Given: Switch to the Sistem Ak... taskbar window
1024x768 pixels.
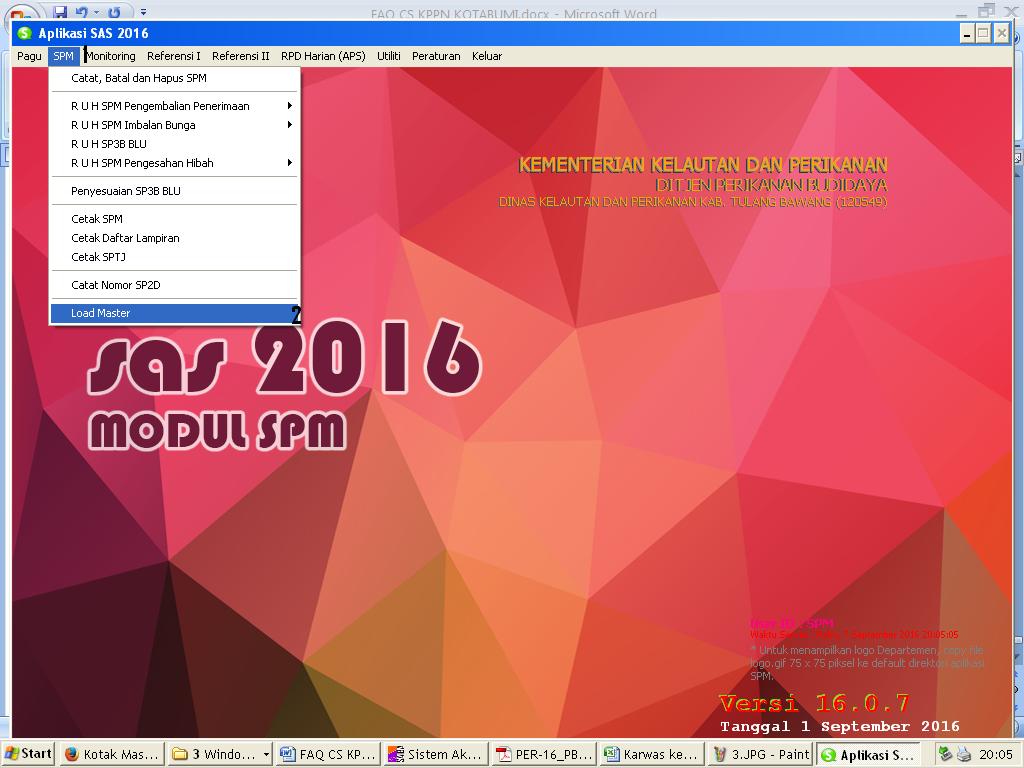Looking at the screenshot, I should (435, 754).
